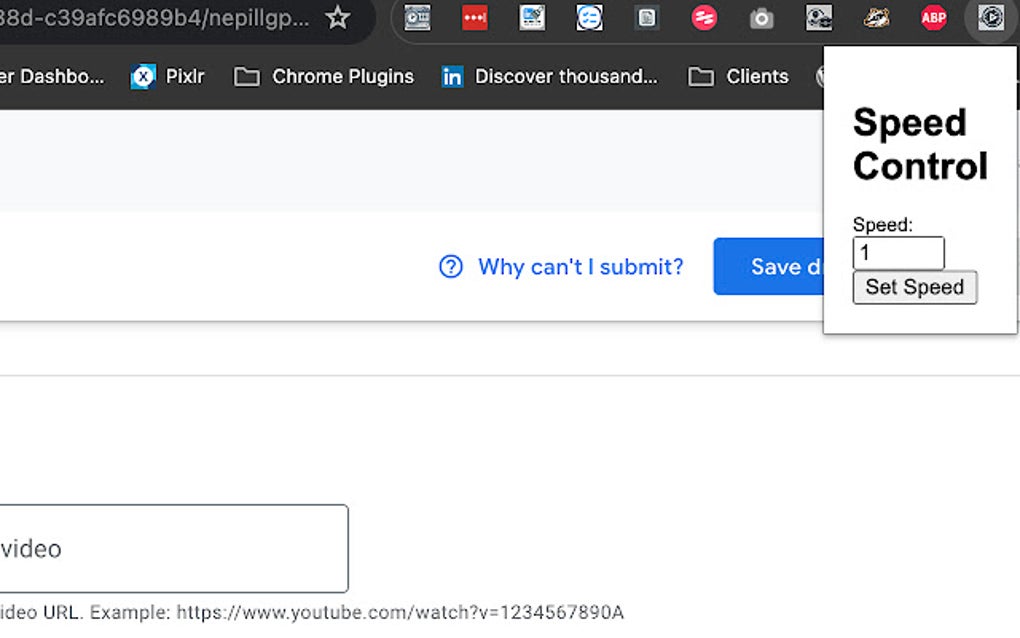Click the question mark help icon
The width and height of the screenshot is (1020, 638).
pyautogui.click(x=450, y=266)
